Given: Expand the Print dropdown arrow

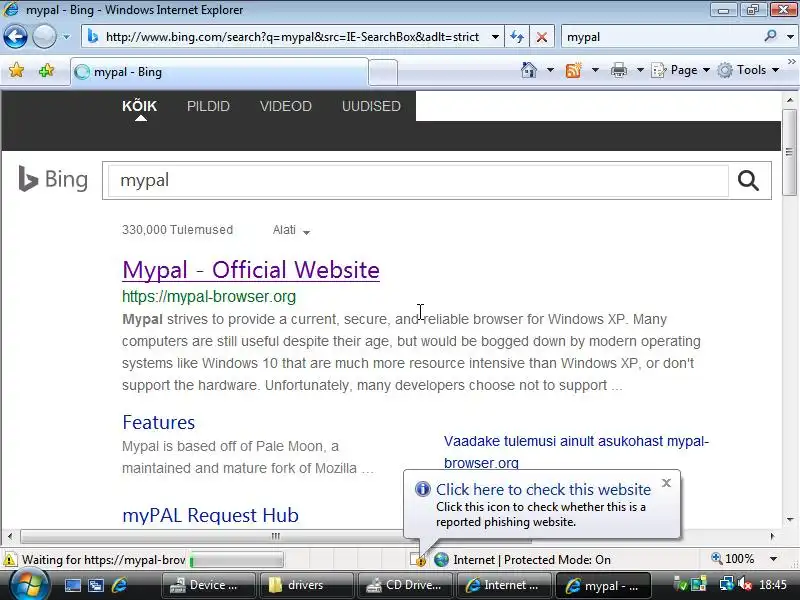Looking at the screenshot, I should 640,70.
